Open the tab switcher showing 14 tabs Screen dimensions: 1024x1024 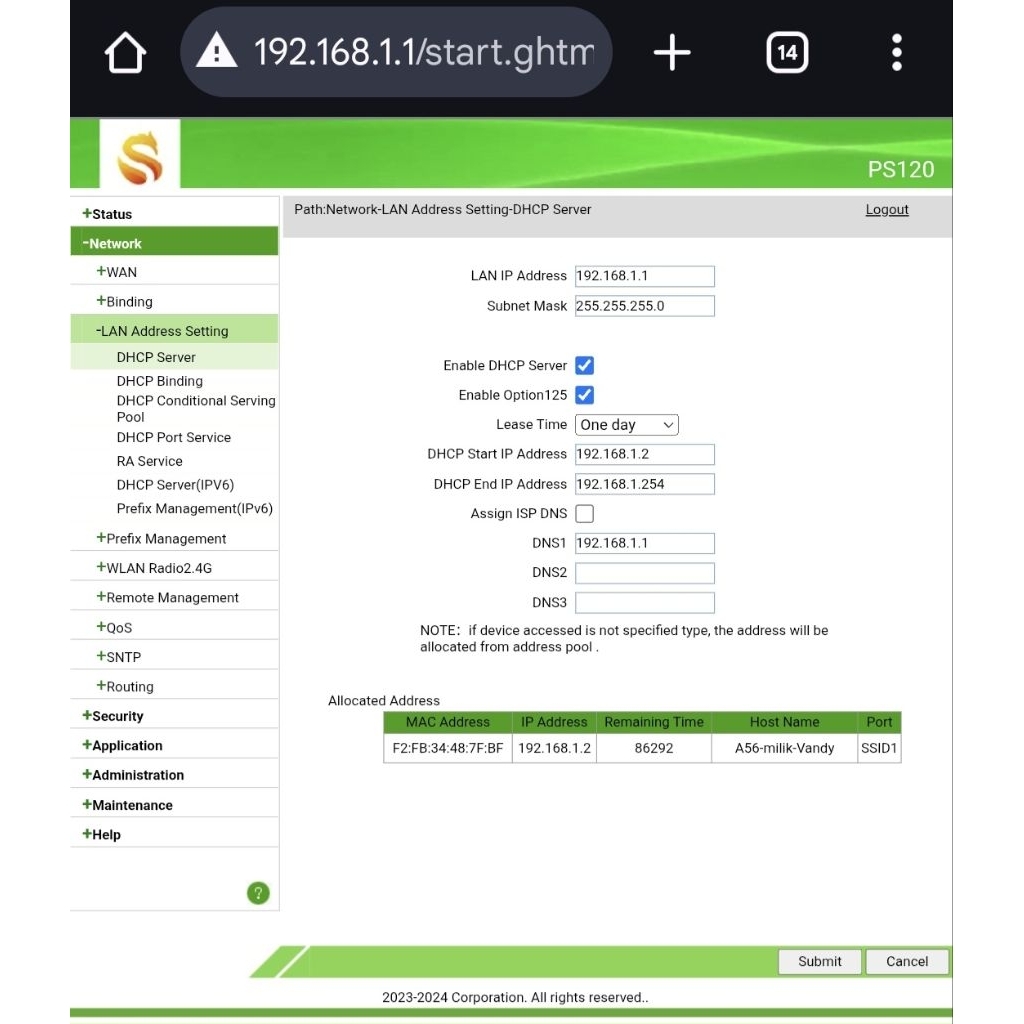[787, 53]
